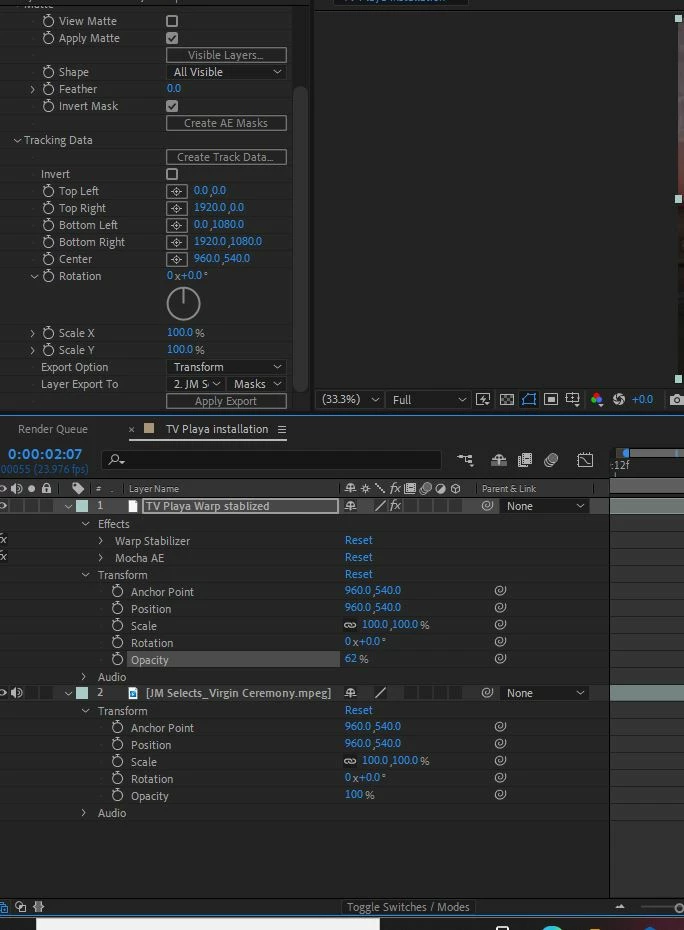Expand Audio group under layer 2
The width and height of the screenshot is (684, 930).
[x=84, y=813]
